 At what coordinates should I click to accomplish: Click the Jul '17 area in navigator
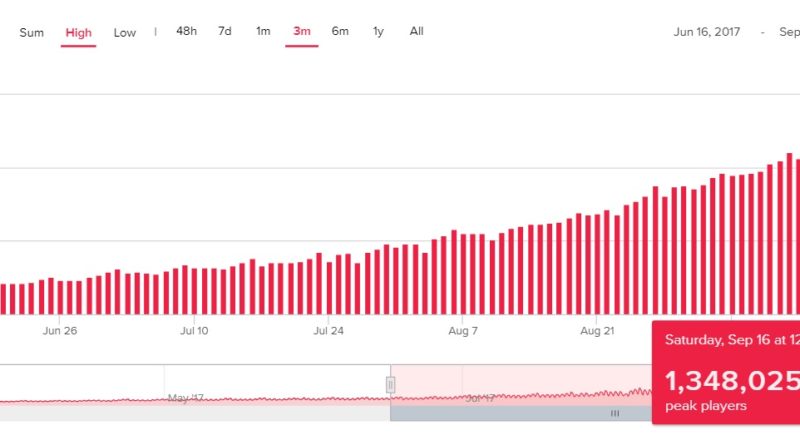480,397
